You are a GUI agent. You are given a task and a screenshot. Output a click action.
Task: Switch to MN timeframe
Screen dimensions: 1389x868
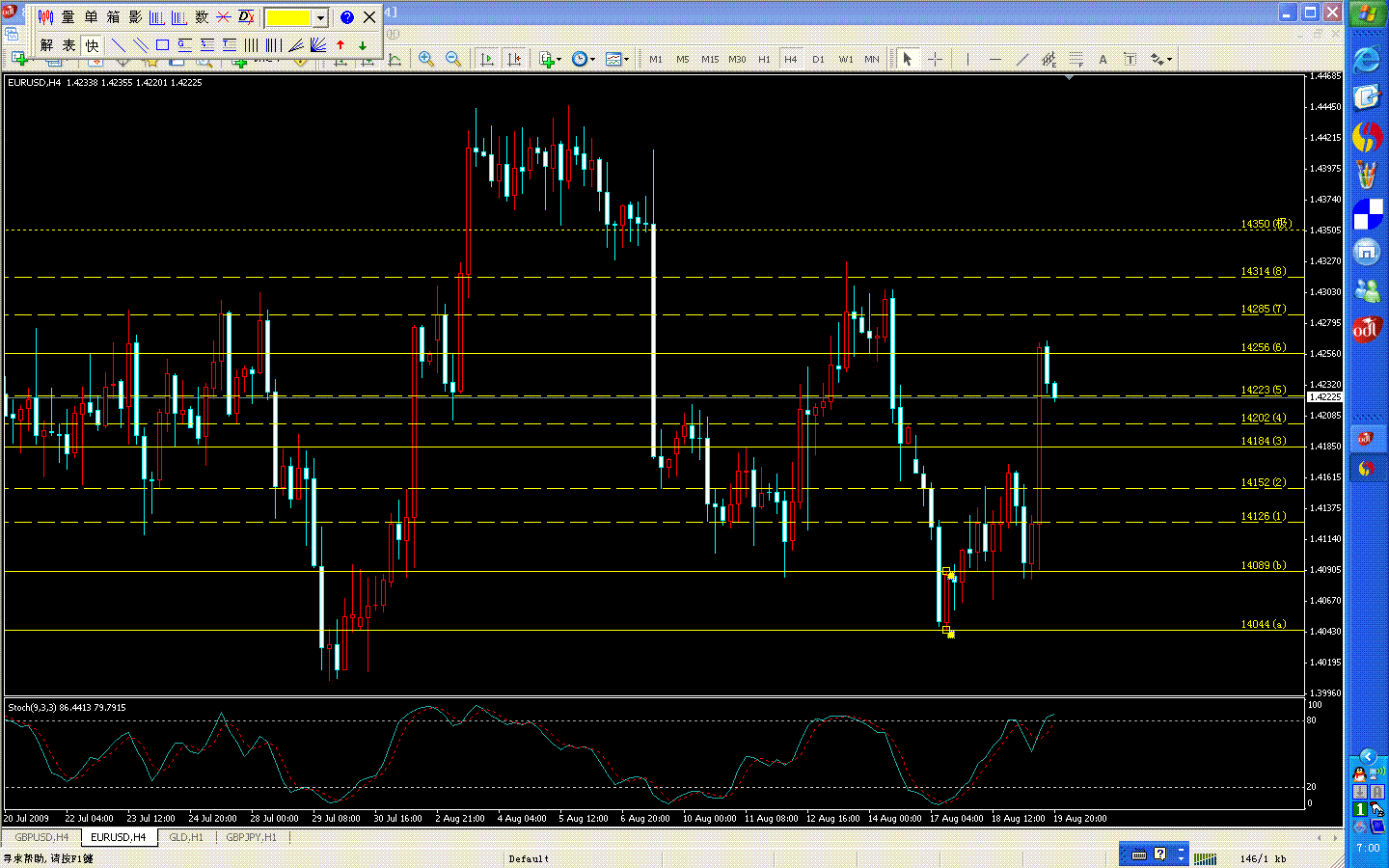click(872, 59)
